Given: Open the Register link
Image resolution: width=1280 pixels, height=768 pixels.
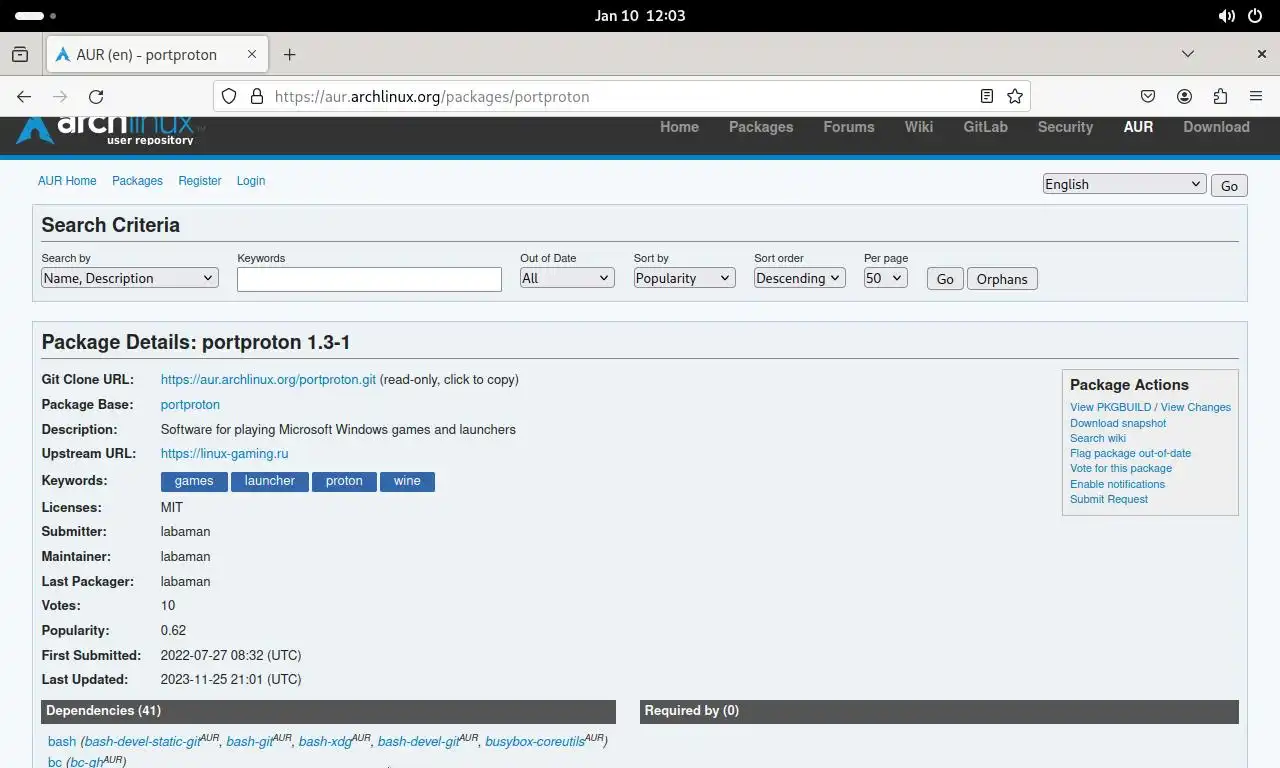Looking at the screenshot, I should [200, 181].
